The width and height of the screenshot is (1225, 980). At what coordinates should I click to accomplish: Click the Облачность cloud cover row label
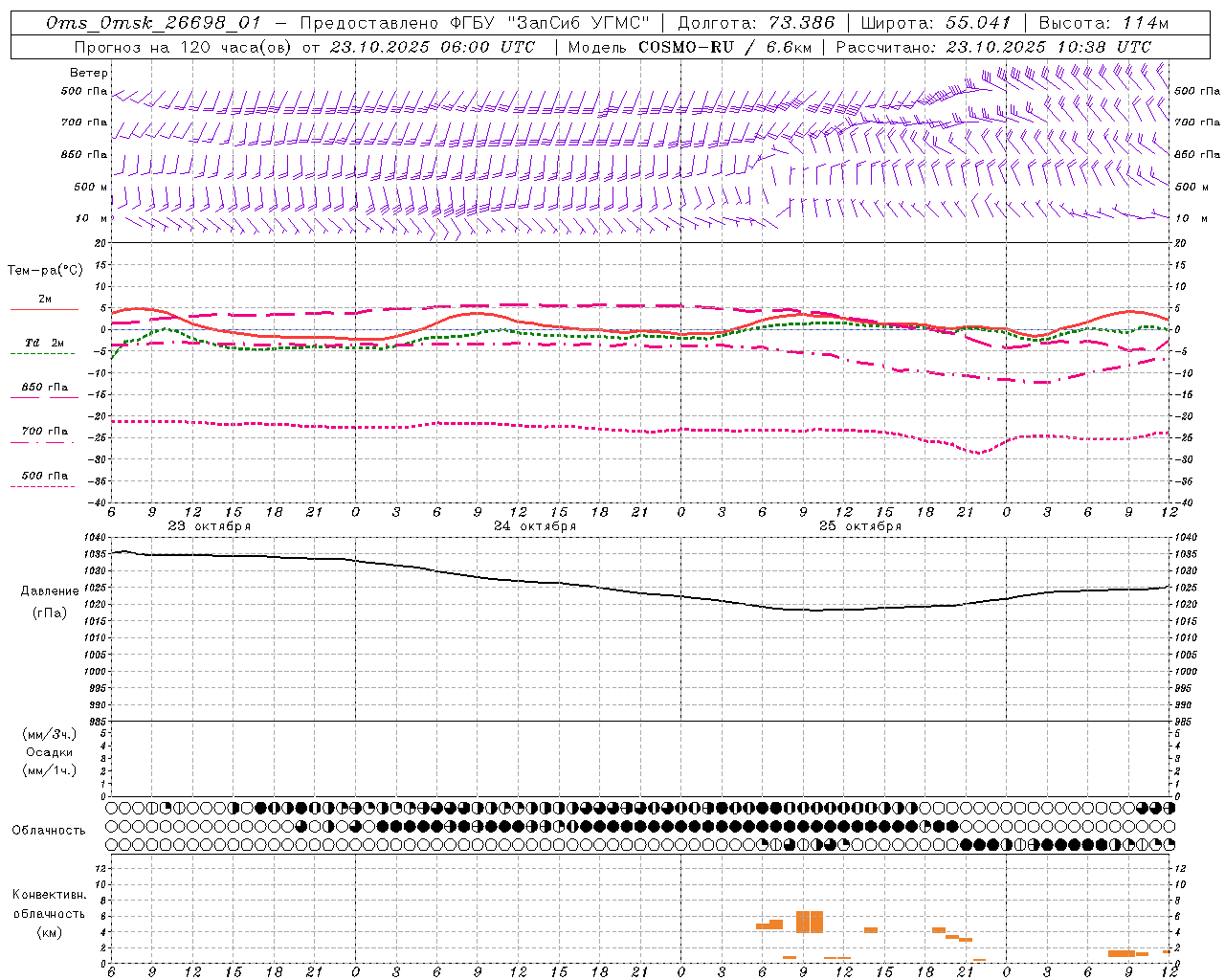point(49,831)
